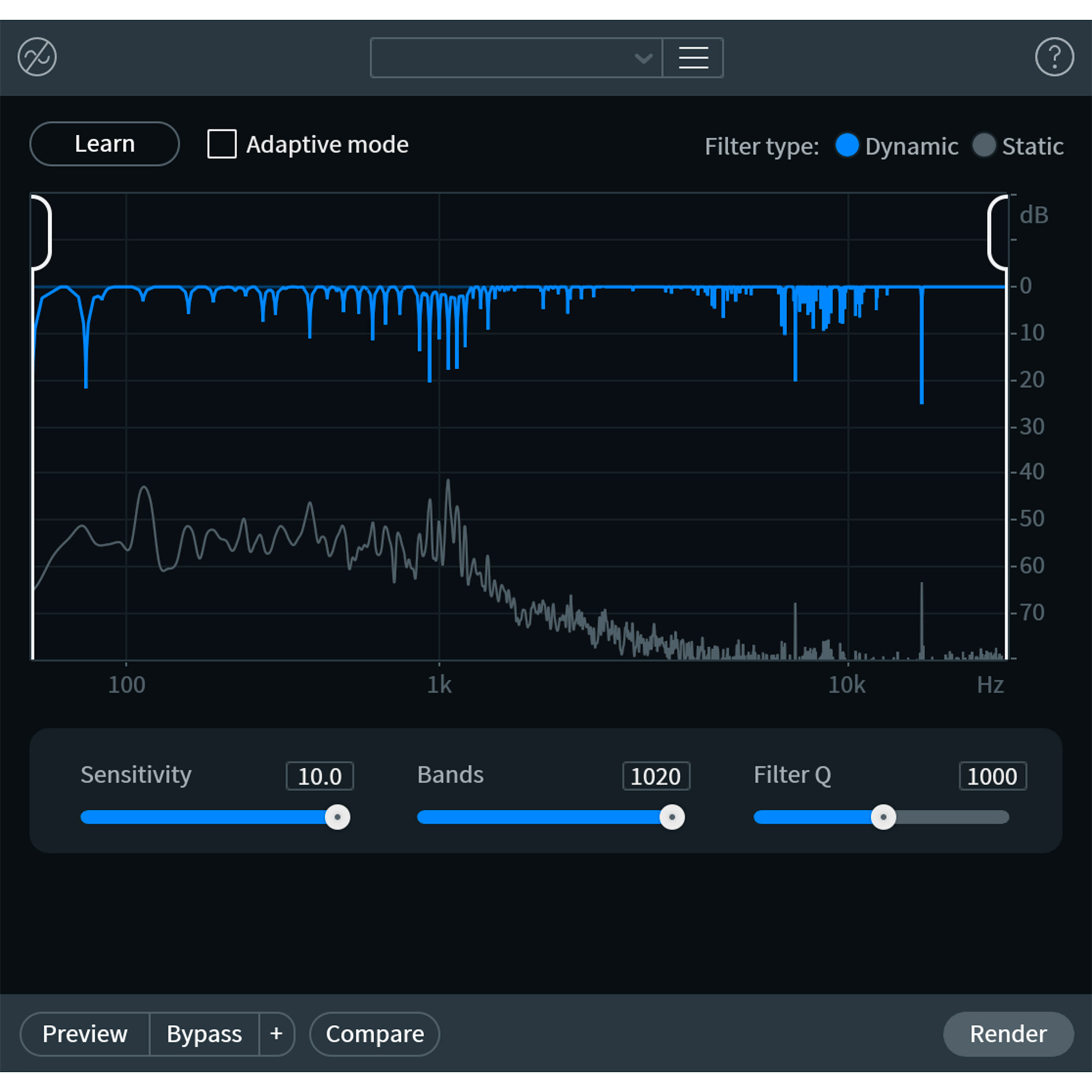Open the preset hamburger menu
The image size is (1092, 1092).
(693, 58)
